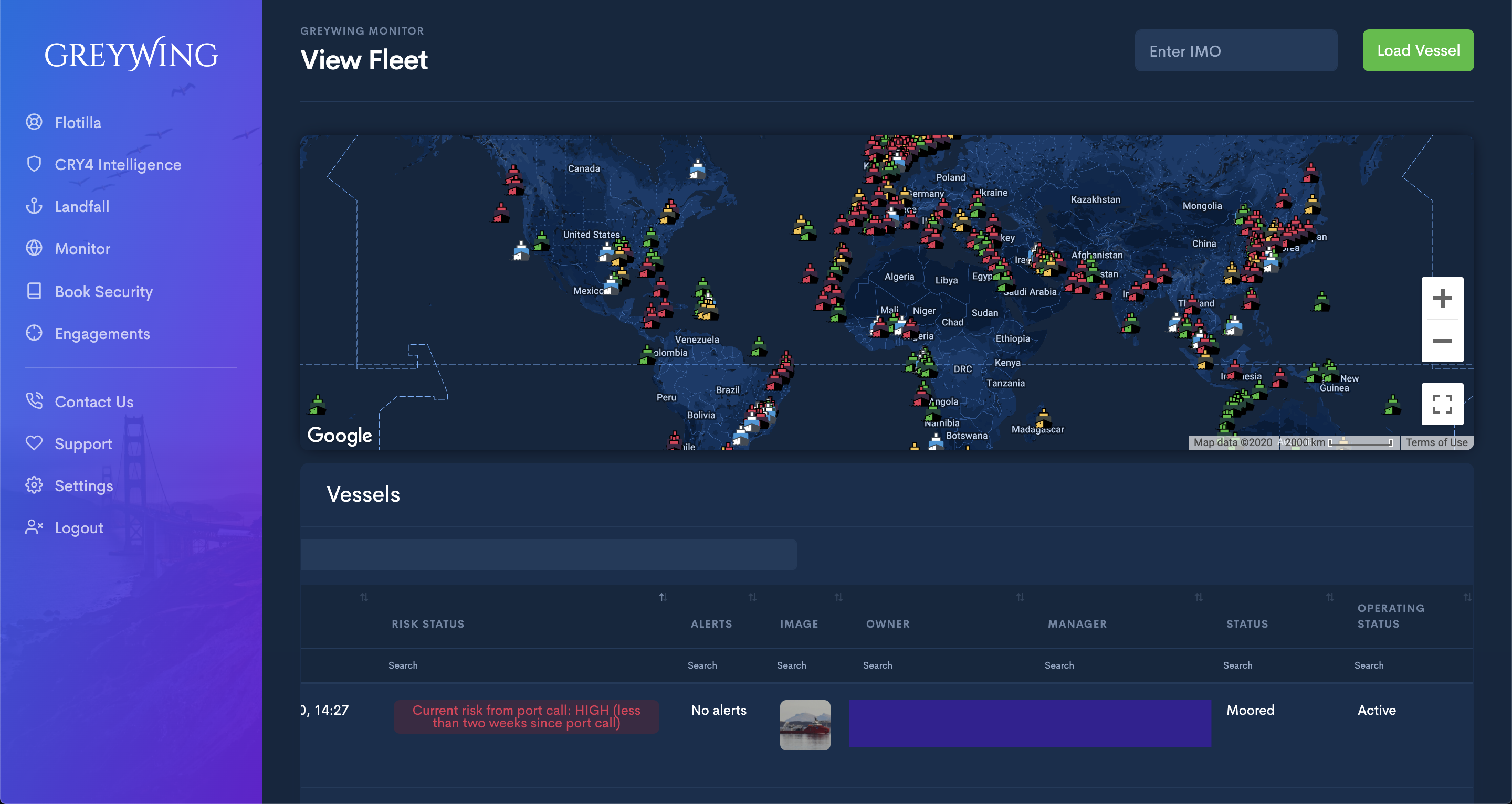Sort table by Image column arrows
Image resolution: width=1512 pixels, height=804 pixels.
(x=839, y=597)
